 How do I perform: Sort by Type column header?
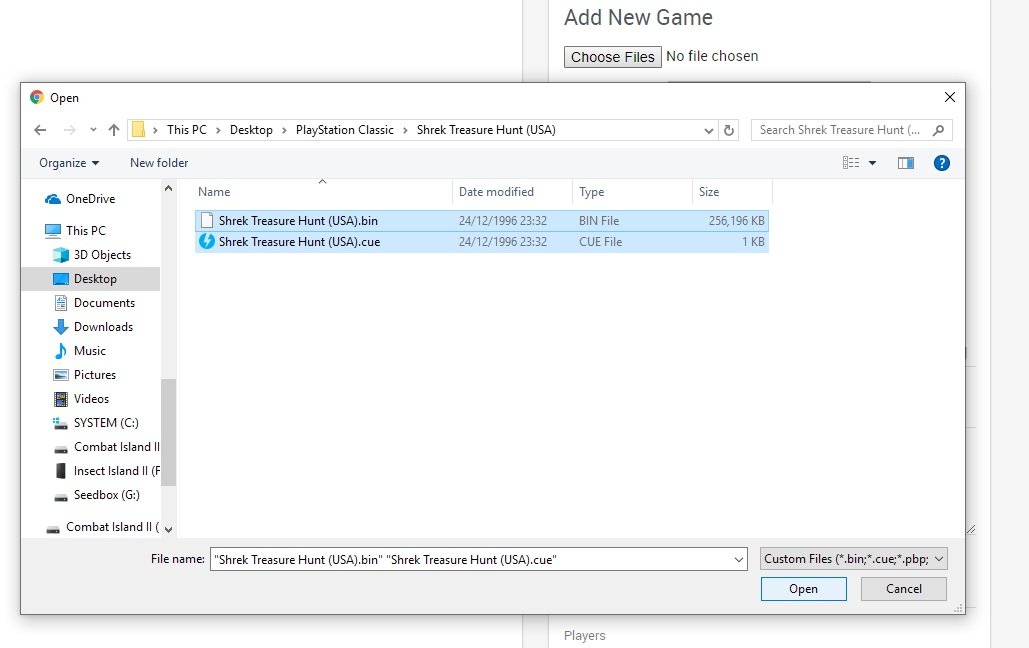click(x=591, y=192)
